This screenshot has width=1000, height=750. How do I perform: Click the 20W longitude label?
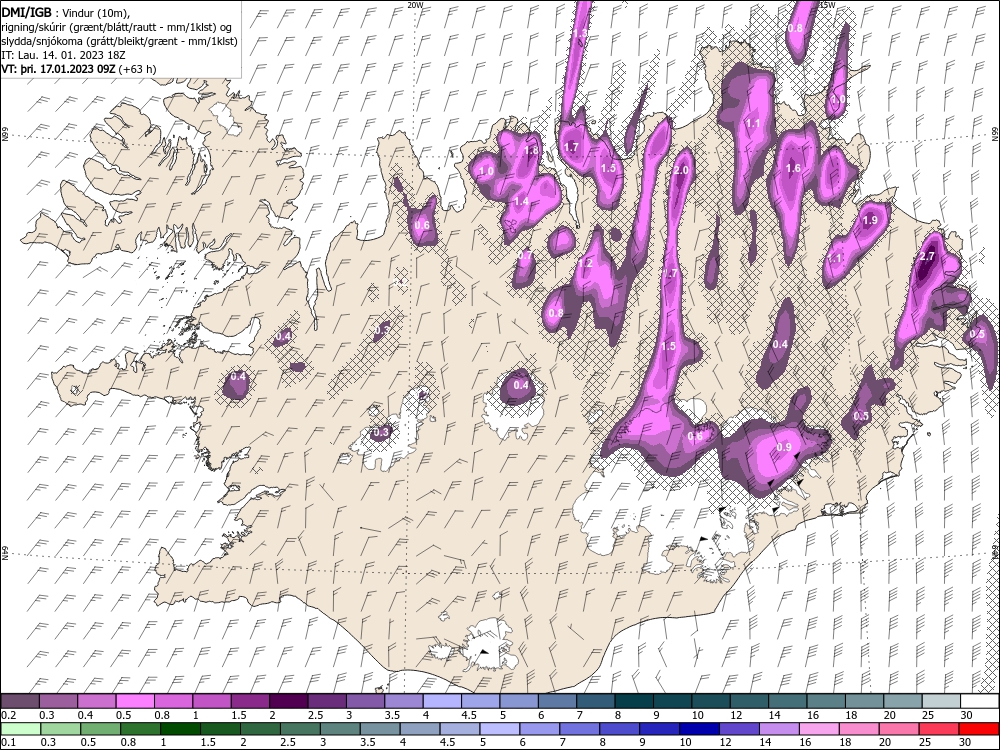coord(415,4)
